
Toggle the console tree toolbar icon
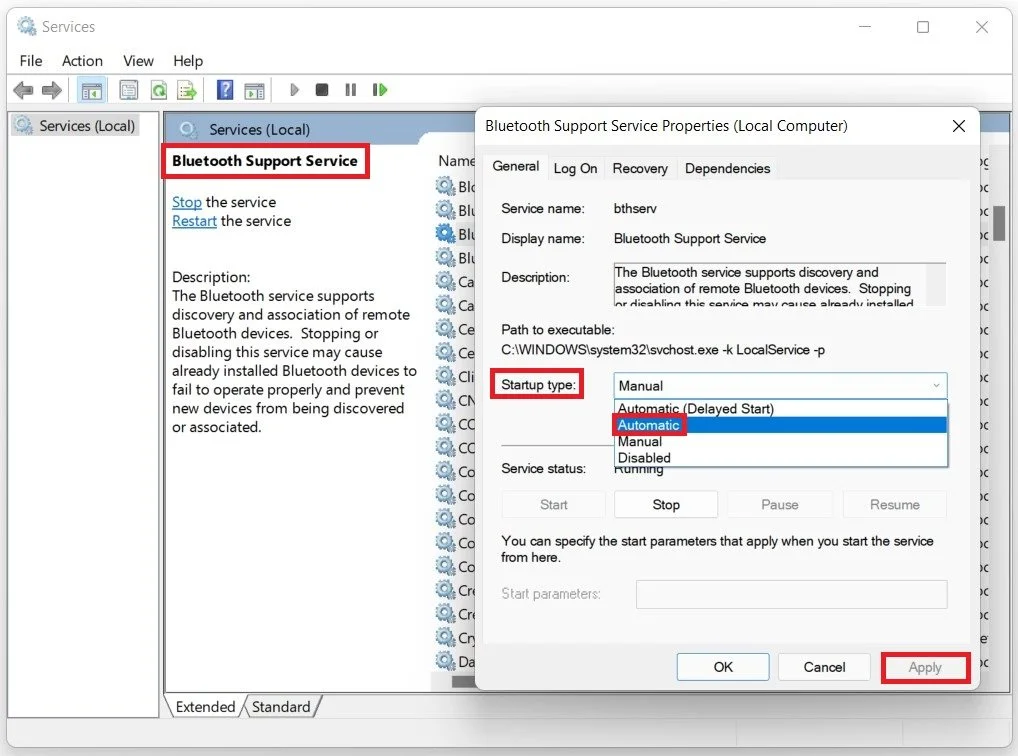92,90
